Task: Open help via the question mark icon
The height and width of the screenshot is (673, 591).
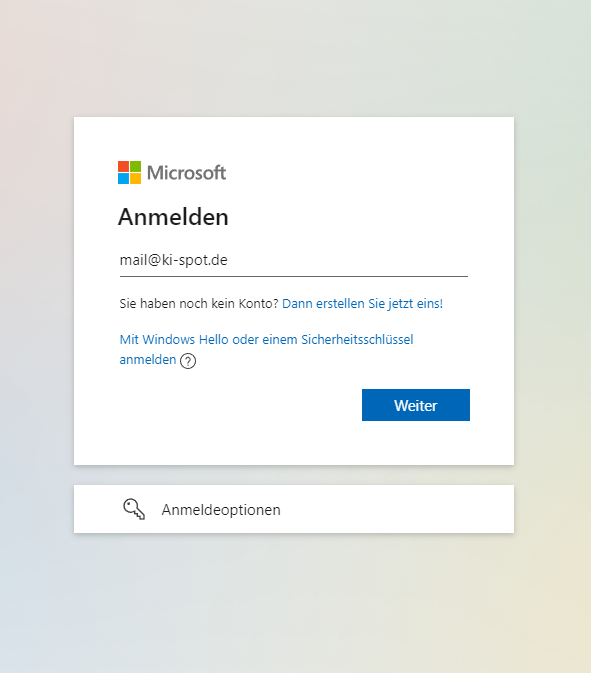Action: point(188,361)
